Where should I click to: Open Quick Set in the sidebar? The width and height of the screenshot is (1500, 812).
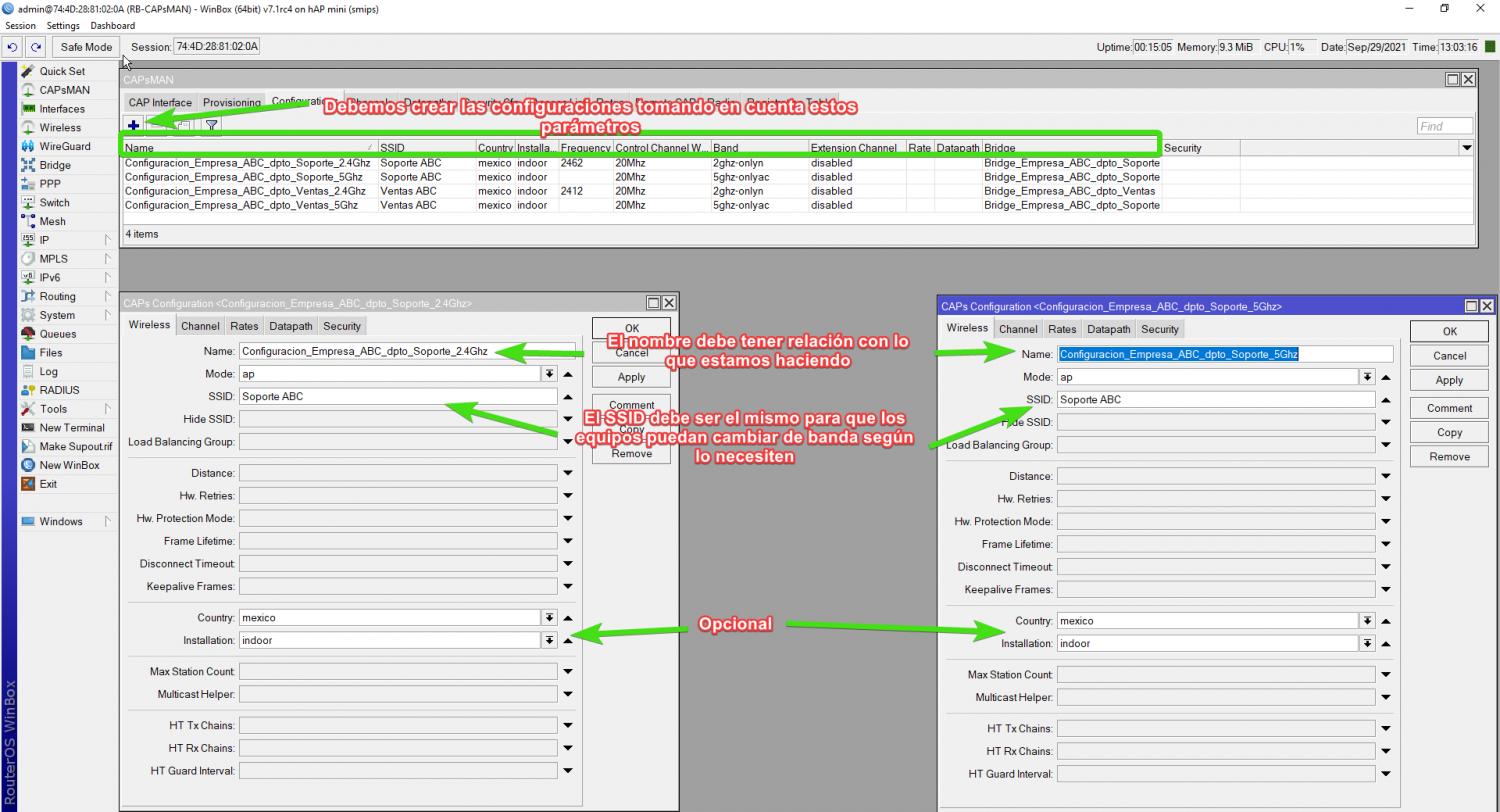pos(62,71)
